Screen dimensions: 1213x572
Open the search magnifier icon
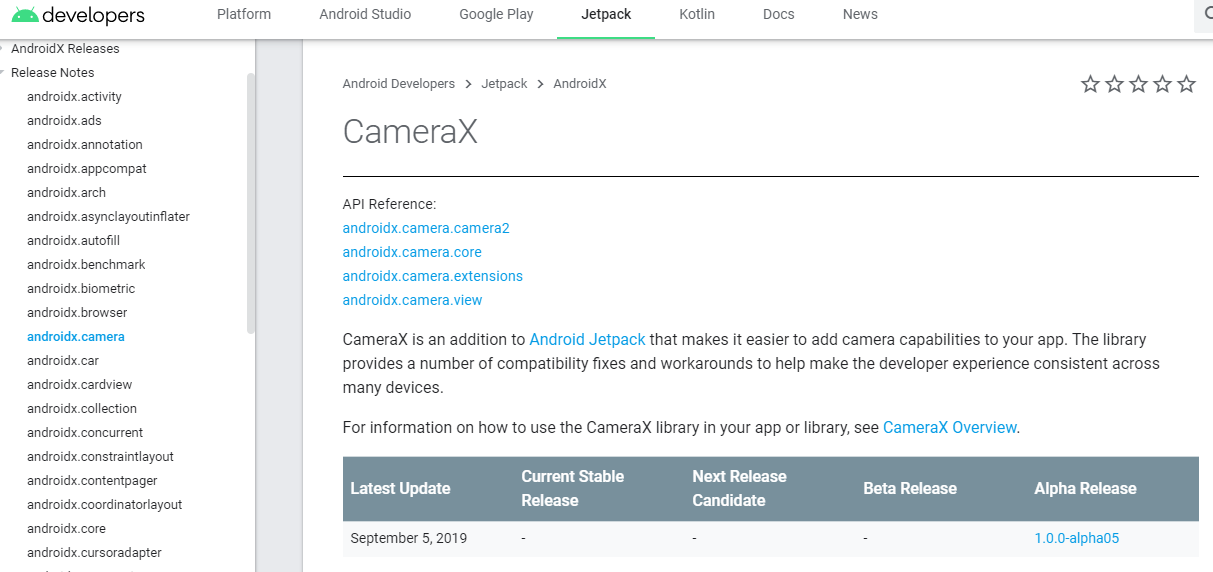pos(1207,15)
